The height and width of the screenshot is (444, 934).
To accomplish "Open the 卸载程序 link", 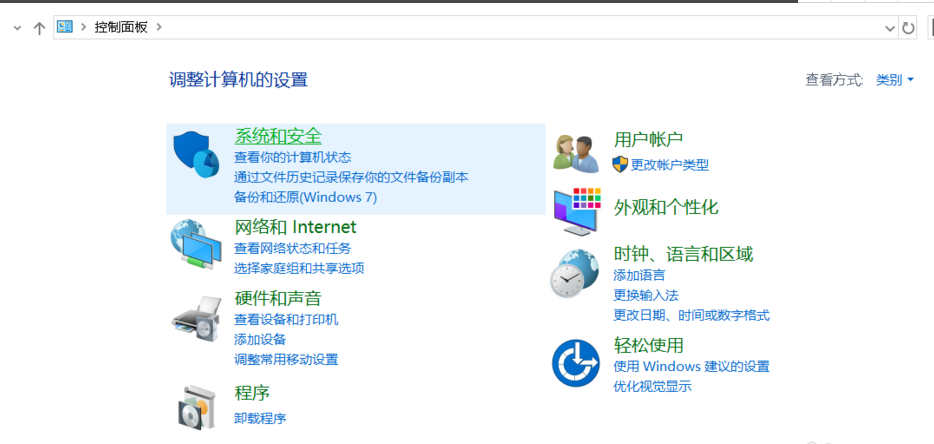I will coord(260,418).
